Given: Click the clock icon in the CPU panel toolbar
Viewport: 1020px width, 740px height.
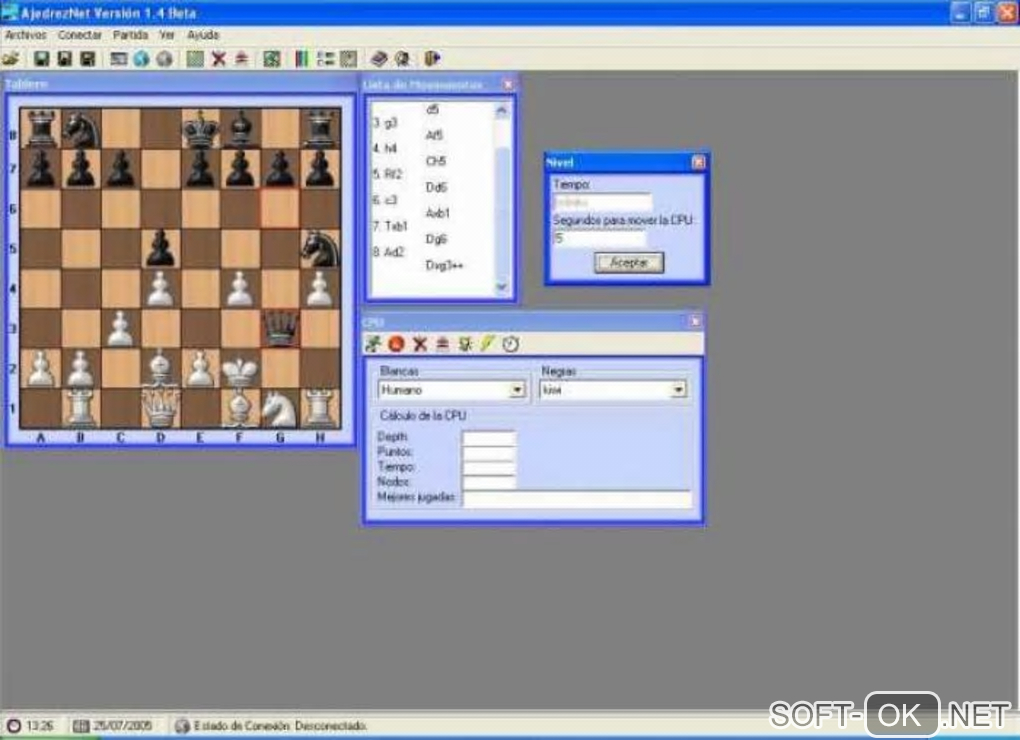Looking at the screenshot, I should point(511,344).
